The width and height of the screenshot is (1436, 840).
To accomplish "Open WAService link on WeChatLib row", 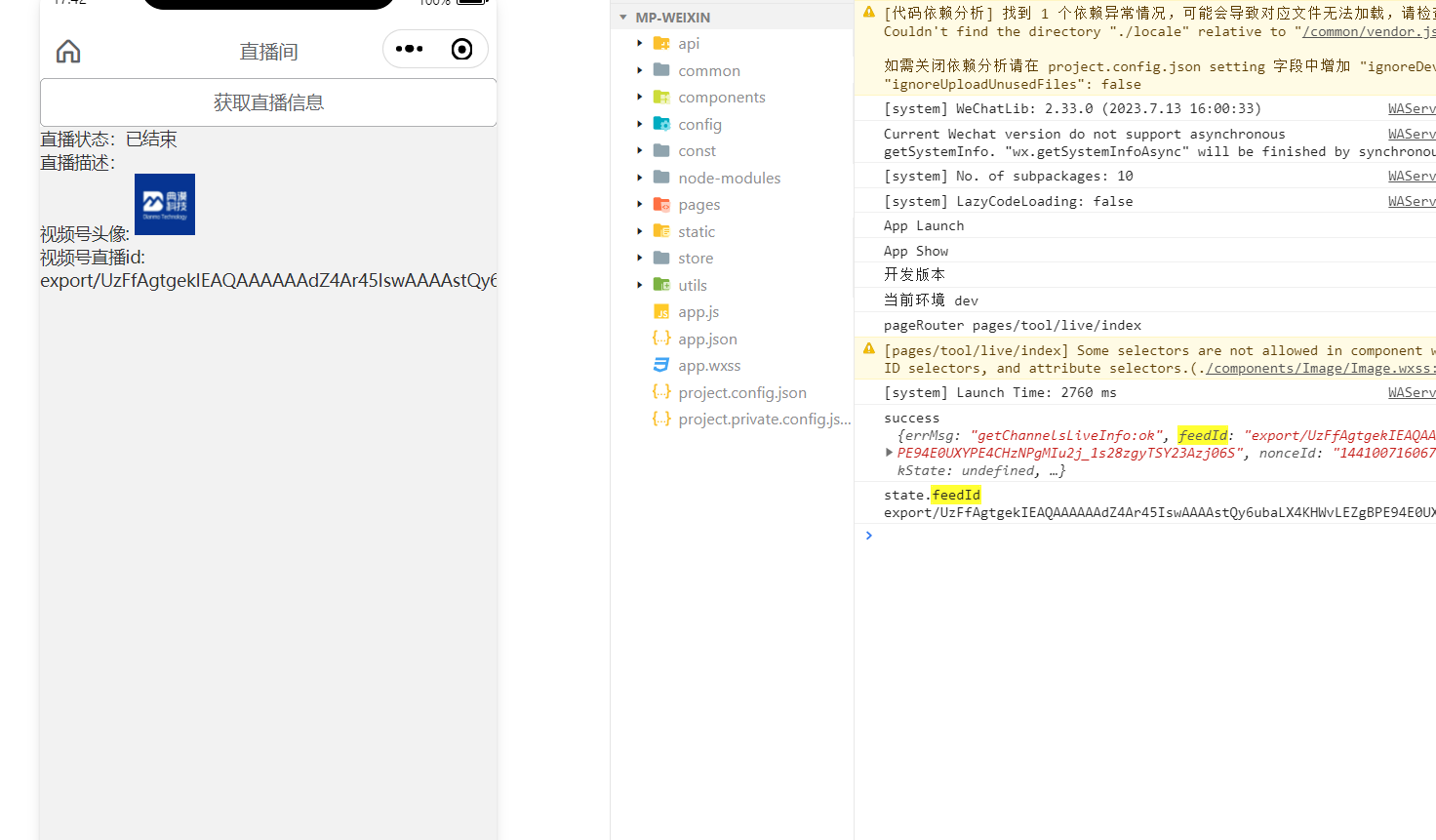I will 1412,108.
